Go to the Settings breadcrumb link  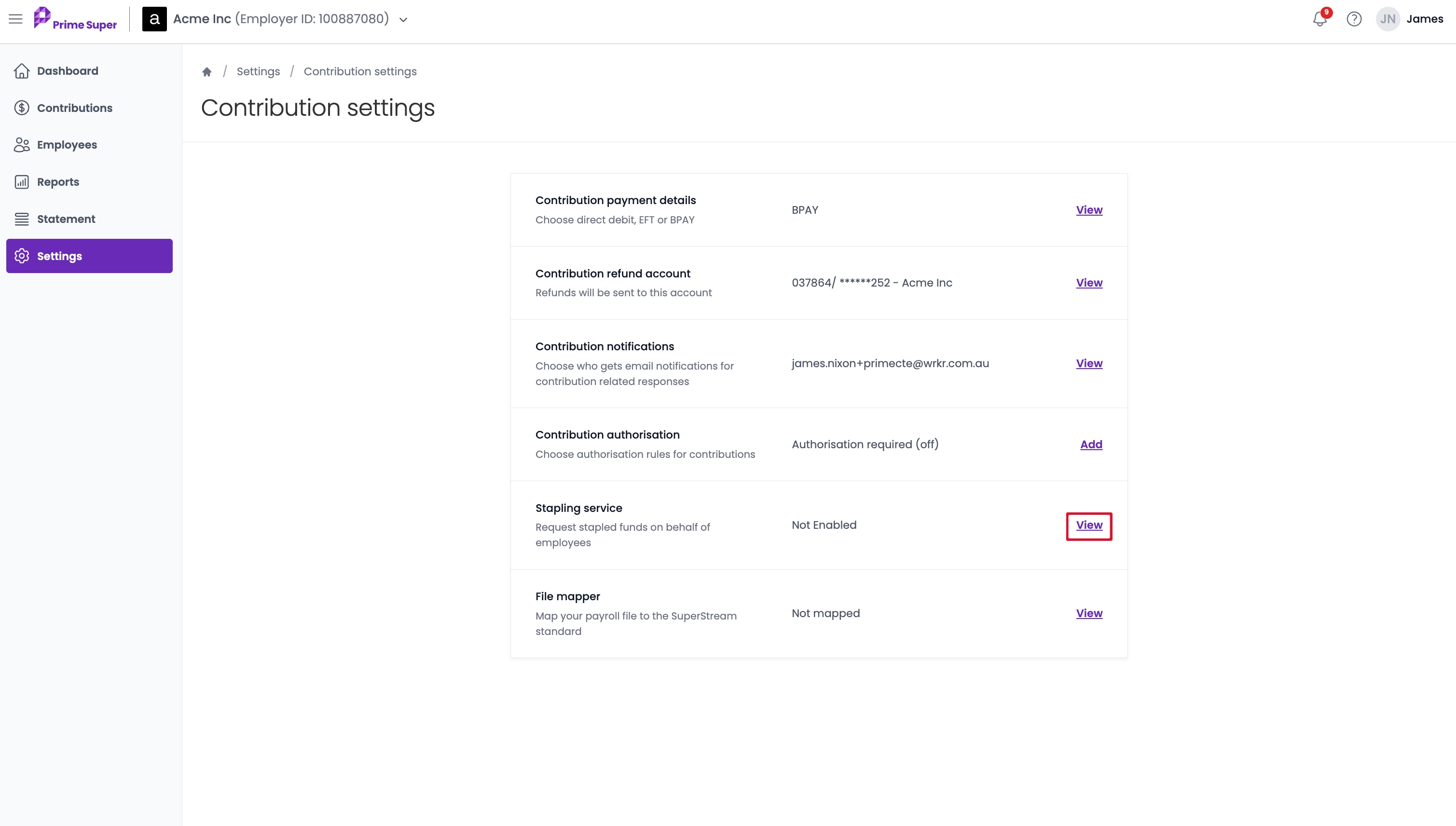coord(258,71)
